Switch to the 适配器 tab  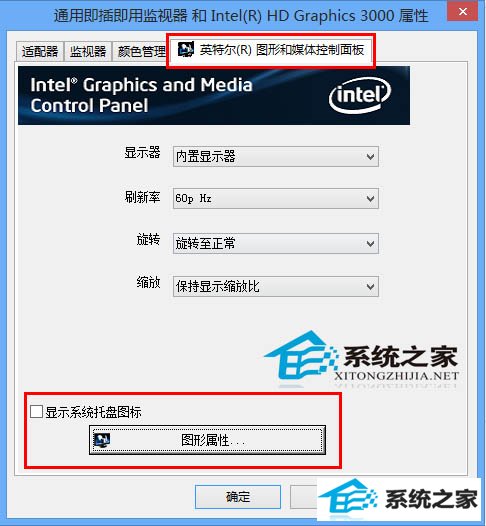click(40, 52)
